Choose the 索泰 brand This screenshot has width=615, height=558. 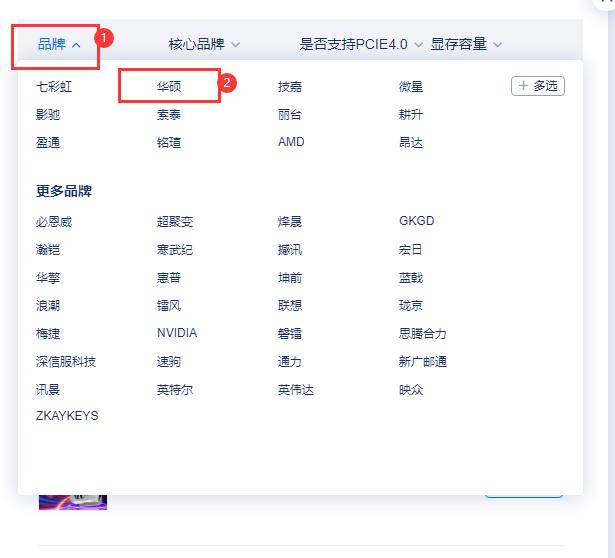coord(169,115)
